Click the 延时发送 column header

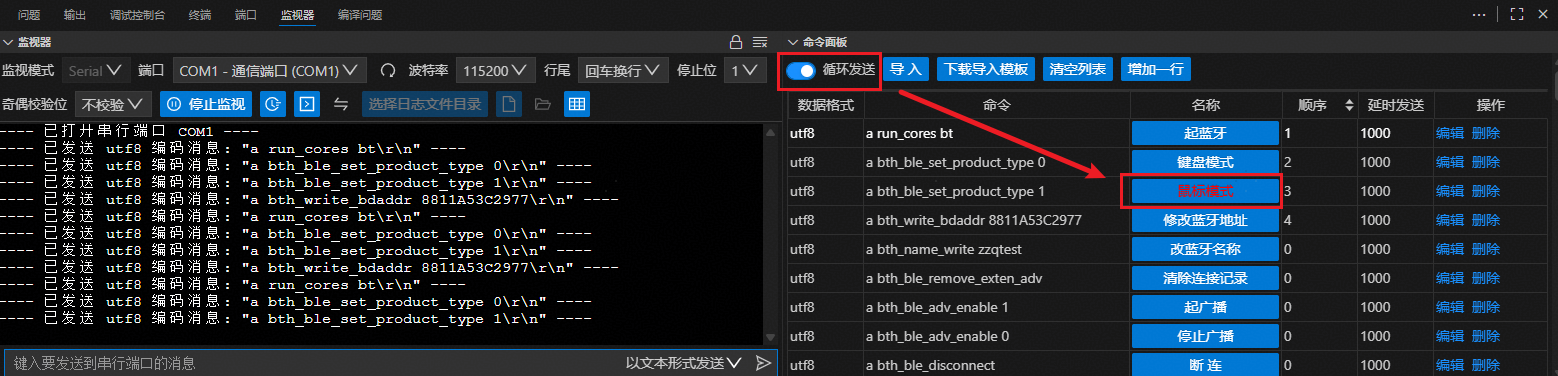pos(1395,105)
